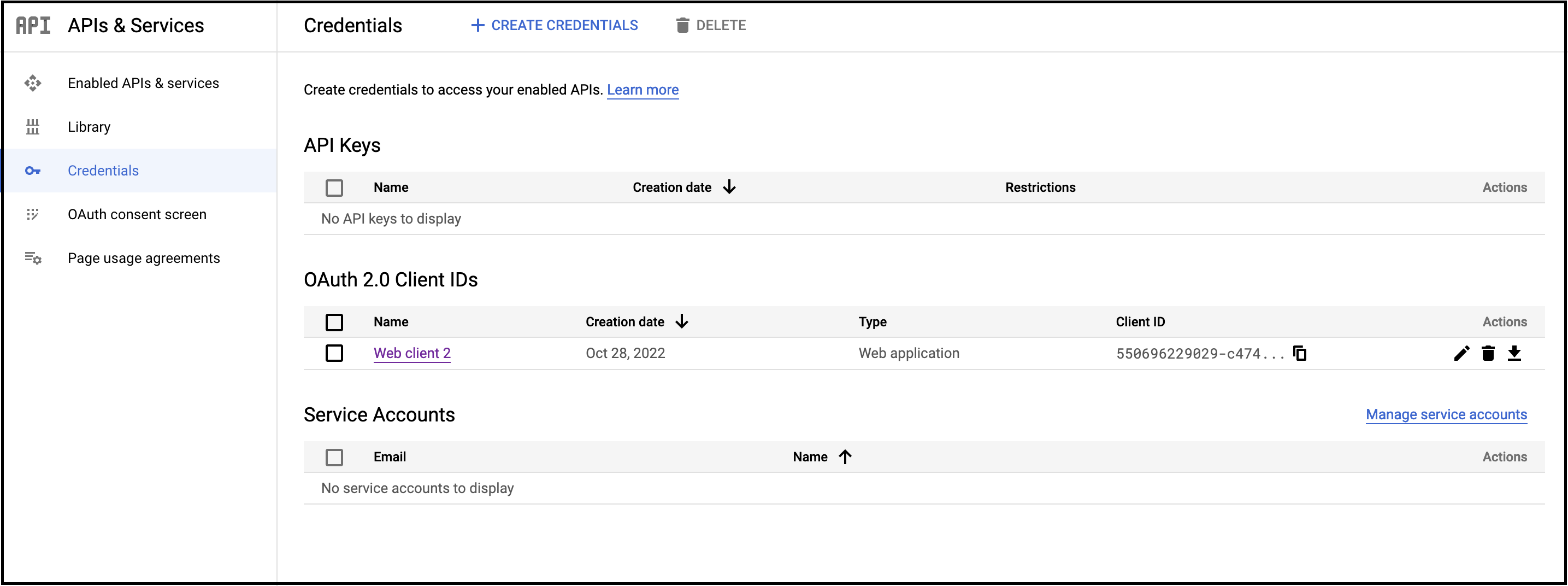The height and width of the screenshot is (586, 1568).
Task: Click the DELETE button label
Action: point(721,25)
